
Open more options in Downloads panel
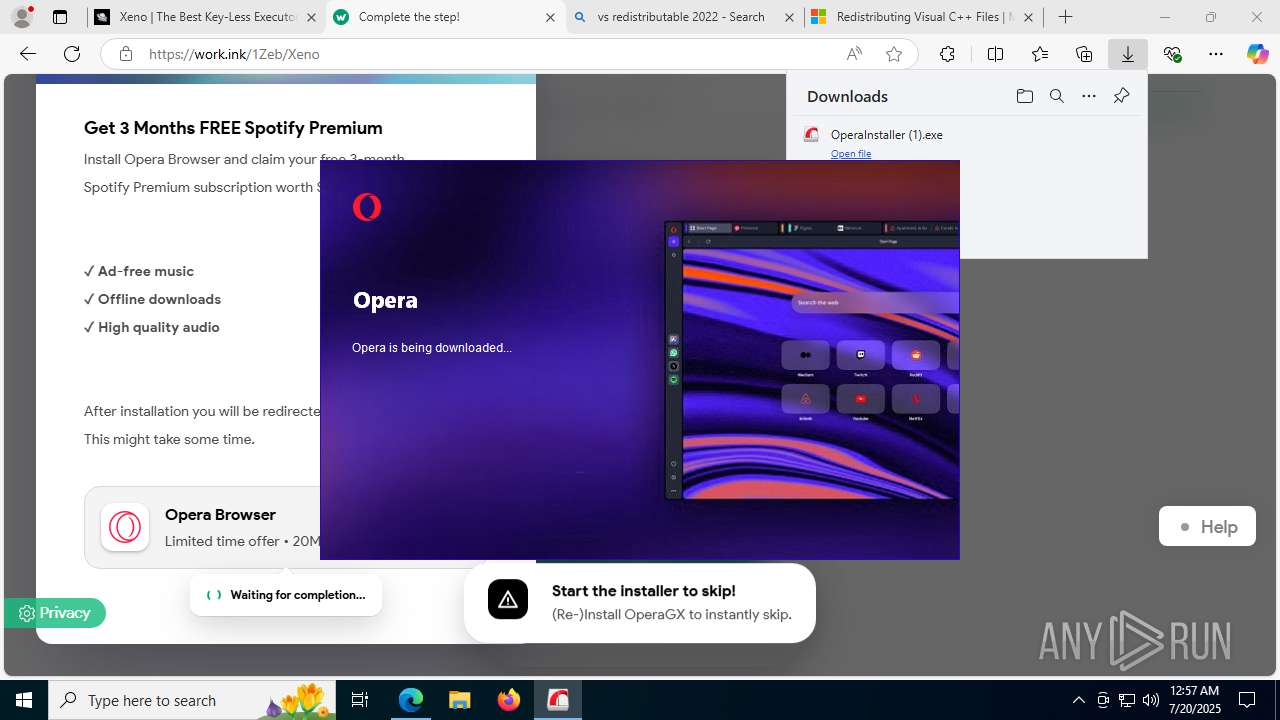[1089, 96]
